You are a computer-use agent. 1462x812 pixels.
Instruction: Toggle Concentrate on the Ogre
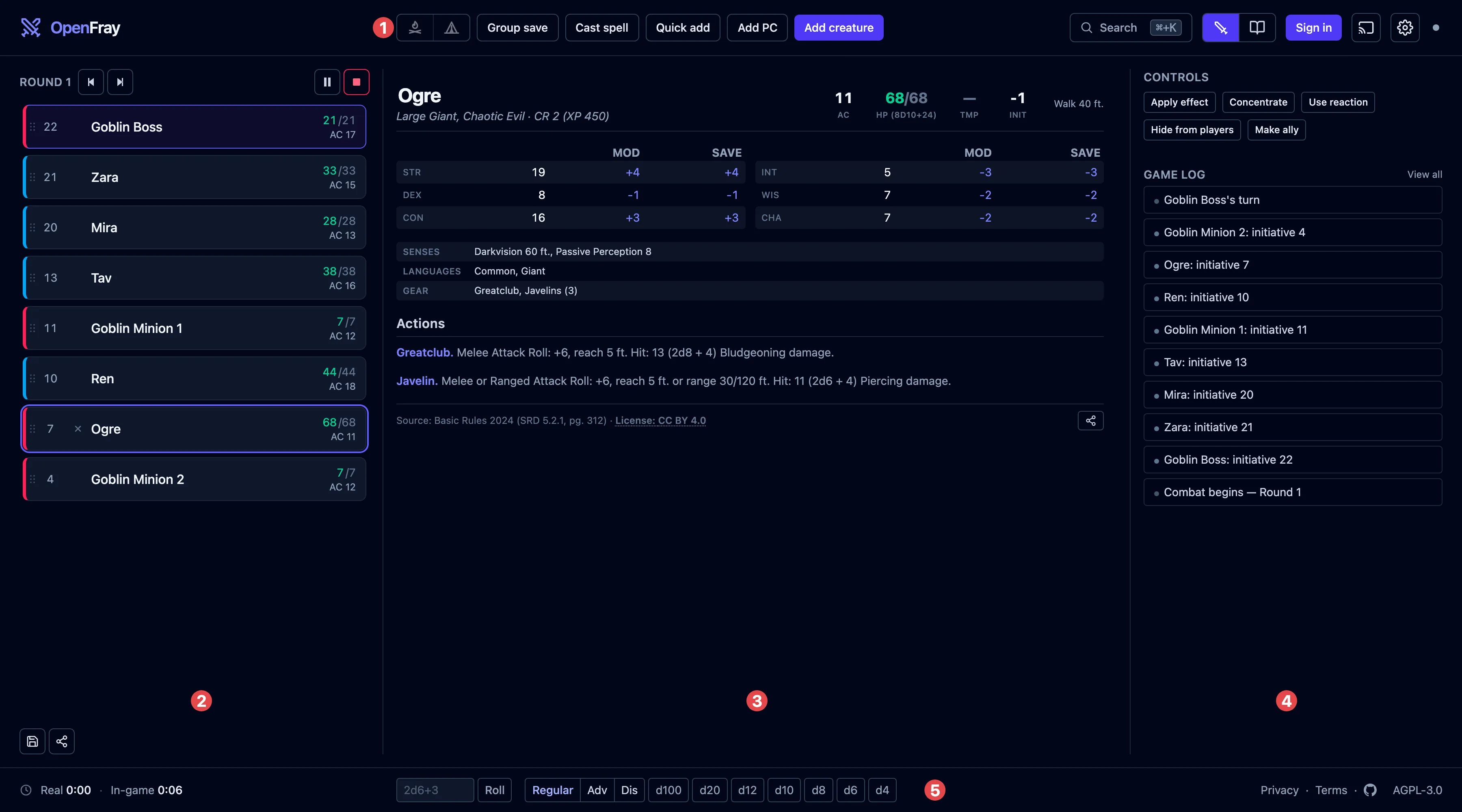tap(1258, 102)
